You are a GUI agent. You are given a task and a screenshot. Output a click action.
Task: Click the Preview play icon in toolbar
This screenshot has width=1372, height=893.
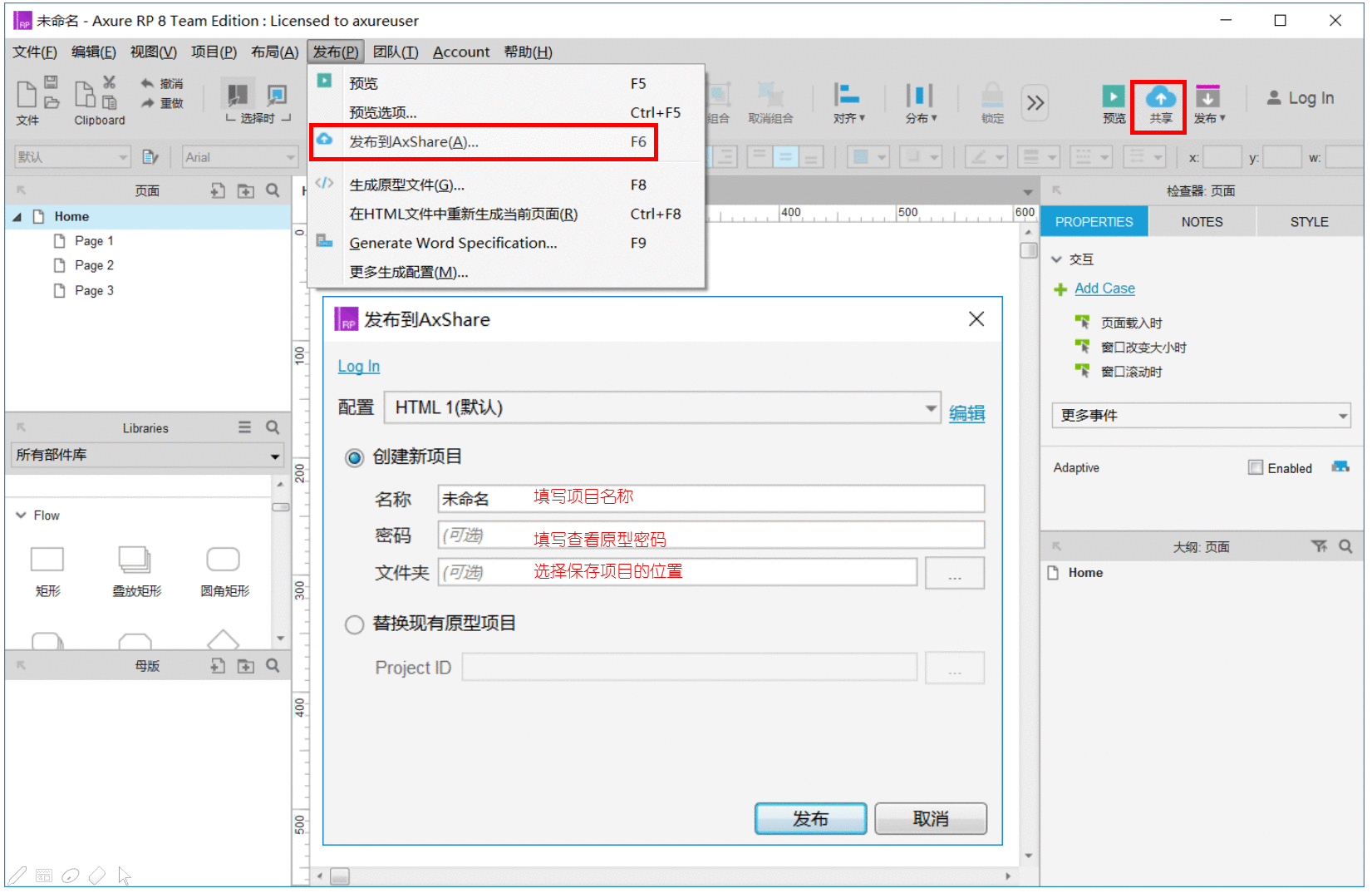point(1114,96)
